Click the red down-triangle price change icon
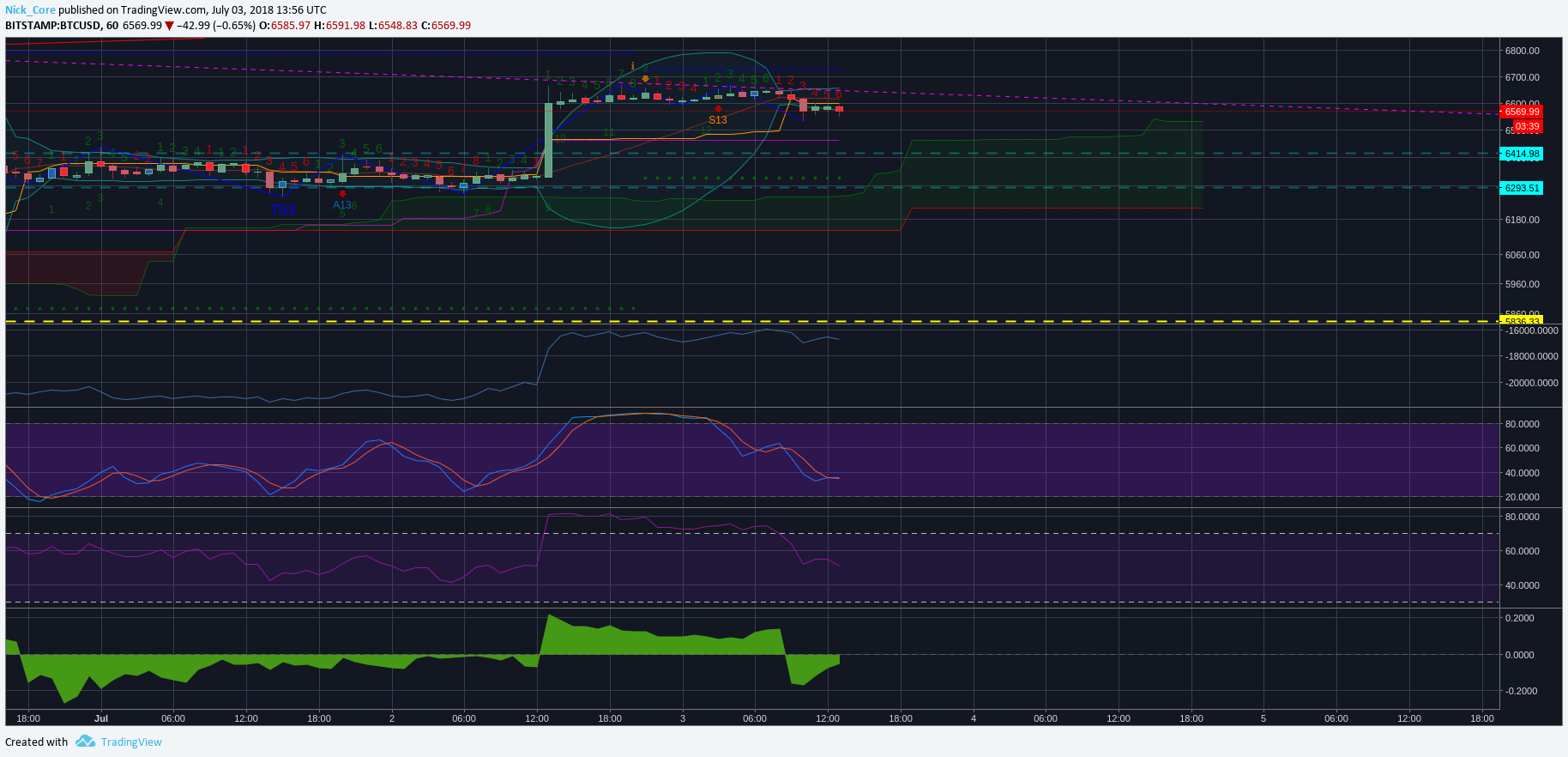This screenshot has height=757, width=1568. click(x=169, y=26)
